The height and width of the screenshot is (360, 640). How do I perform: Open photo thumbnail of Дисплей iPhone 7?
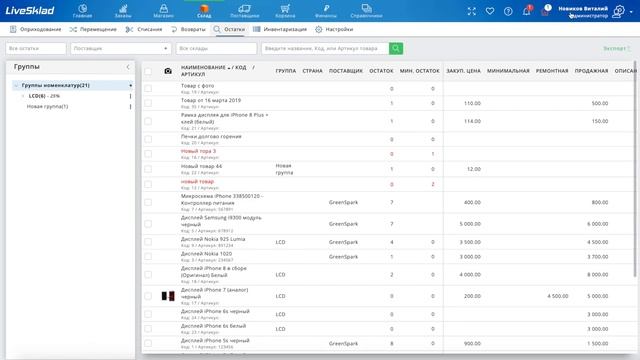(168, 296)
